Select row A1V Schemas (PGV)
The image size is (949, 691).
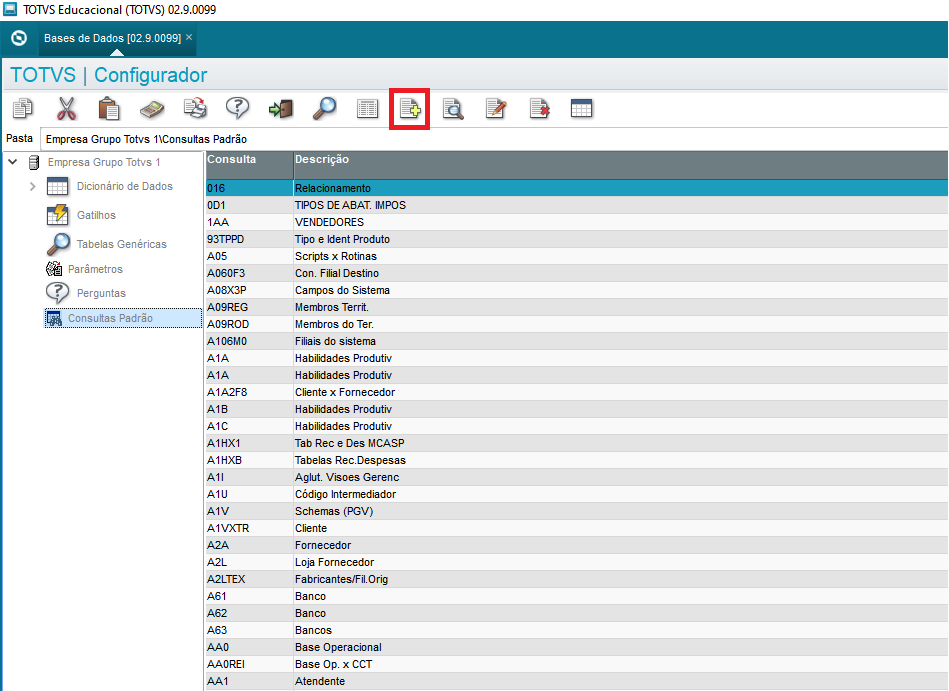(x=577, y=511)
